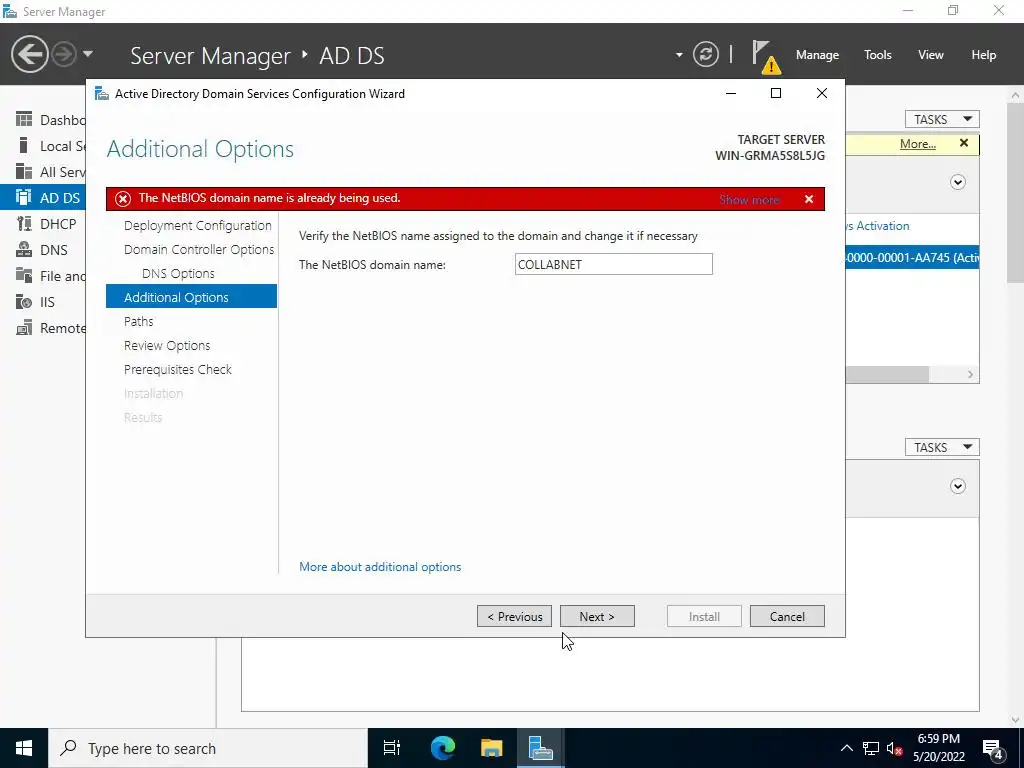The height and width of the screenshot is (768, 1024).
Task: Open the Manage menu
Action: (817, 55)
